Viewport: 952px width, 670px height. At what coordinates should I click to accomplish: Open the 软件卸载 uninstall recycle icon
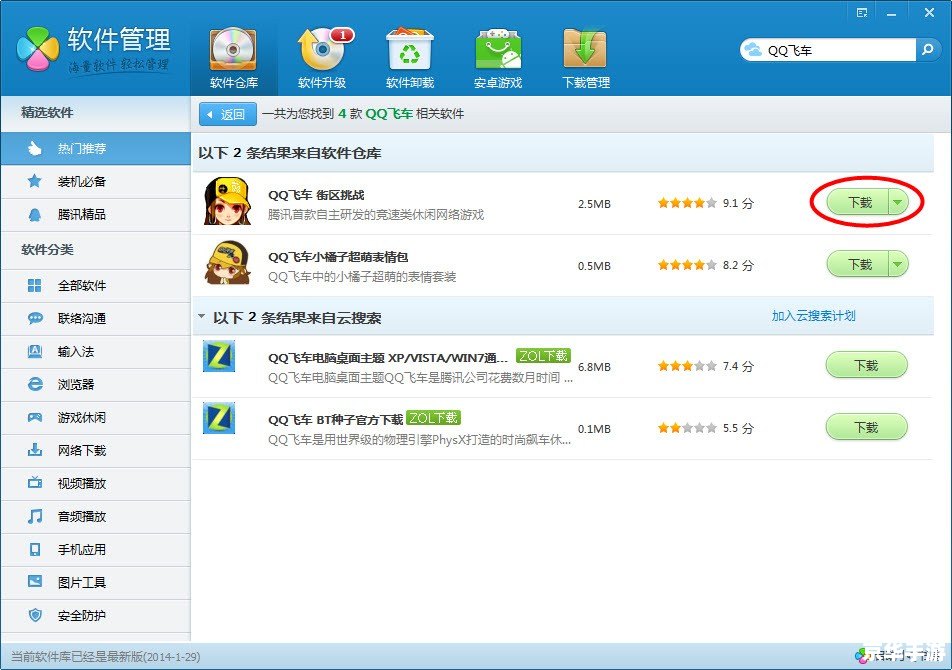[410, 50]
